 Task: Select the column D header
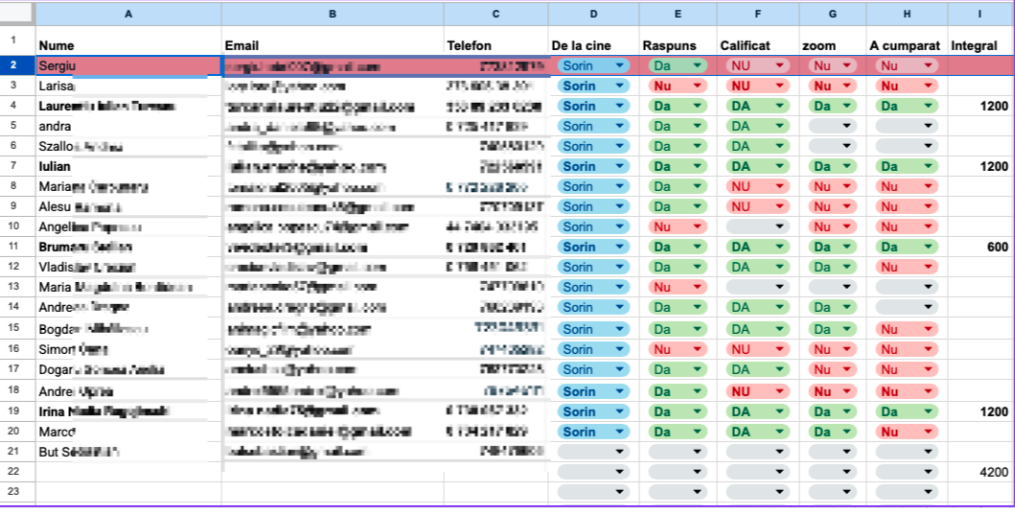594,14
